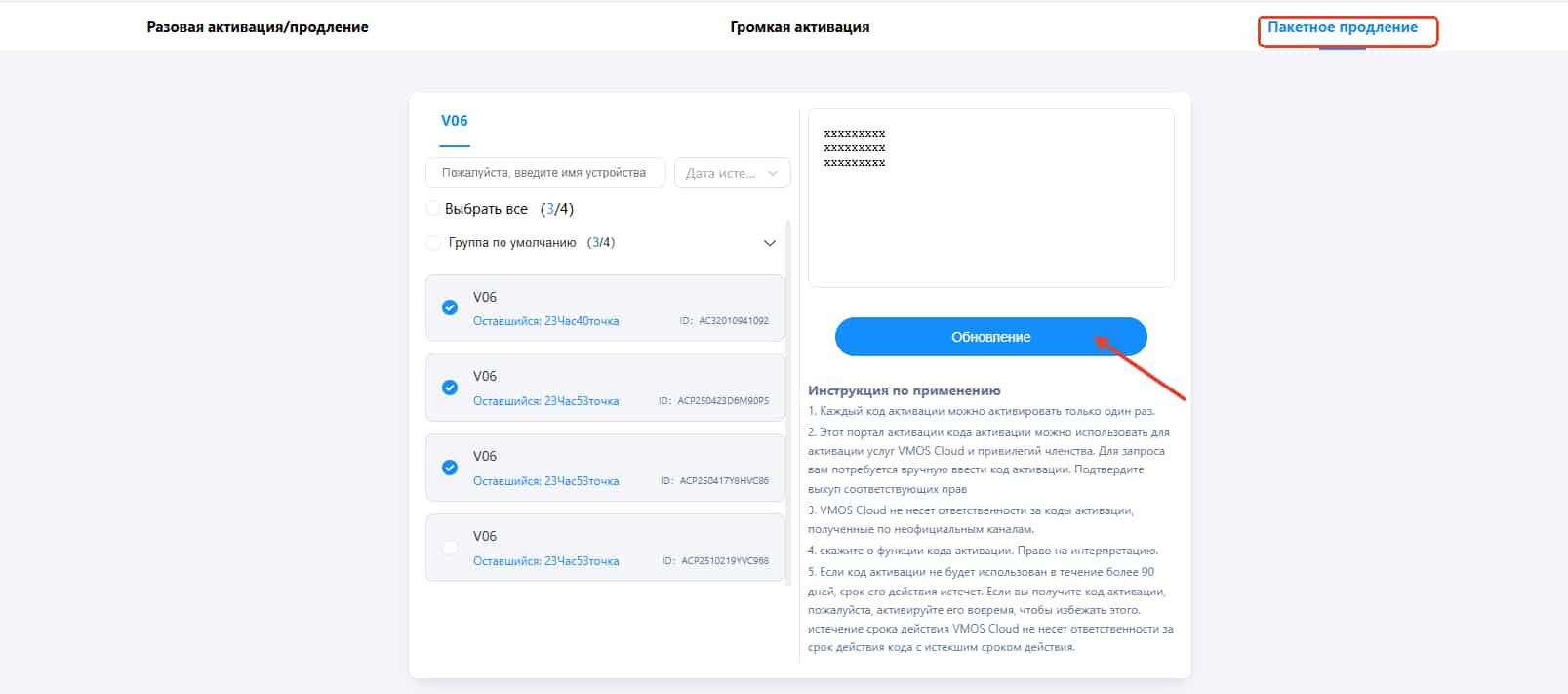Switch to the Разовая активация/продление tab
Viewport: 1568px width, 694px height.
[258, 27]
